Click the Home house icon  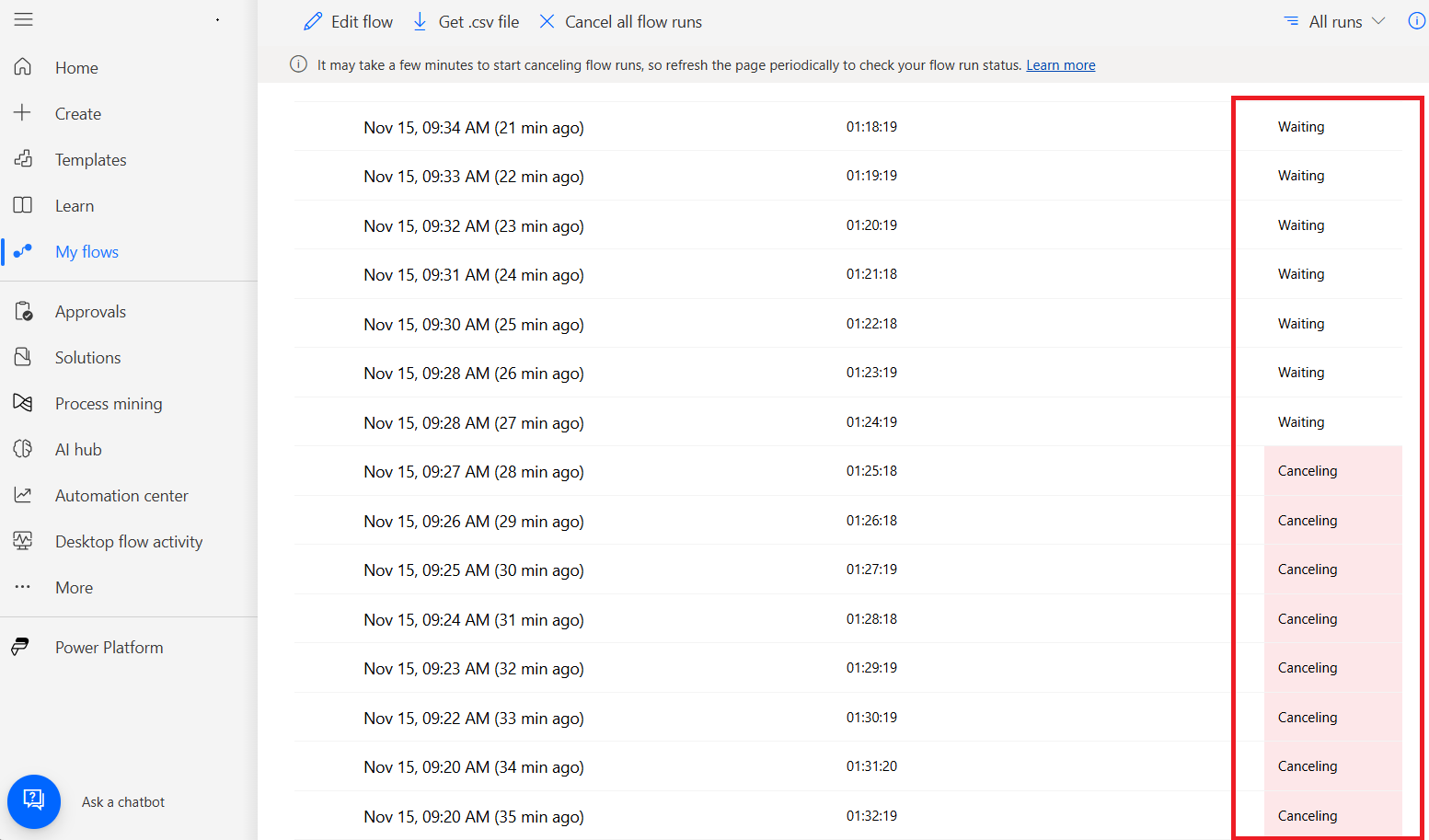23,67
